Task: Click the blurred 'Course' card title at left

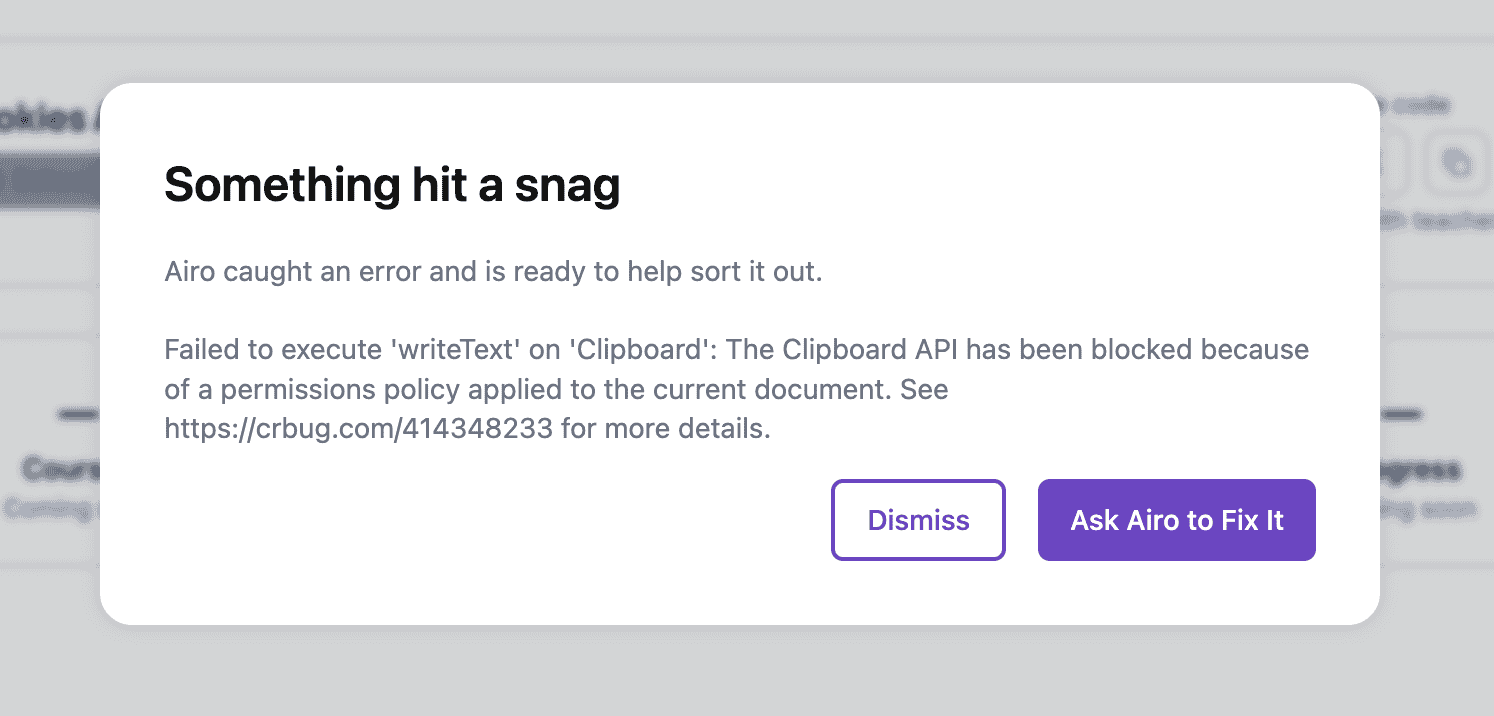Action: tap(60, 468)
